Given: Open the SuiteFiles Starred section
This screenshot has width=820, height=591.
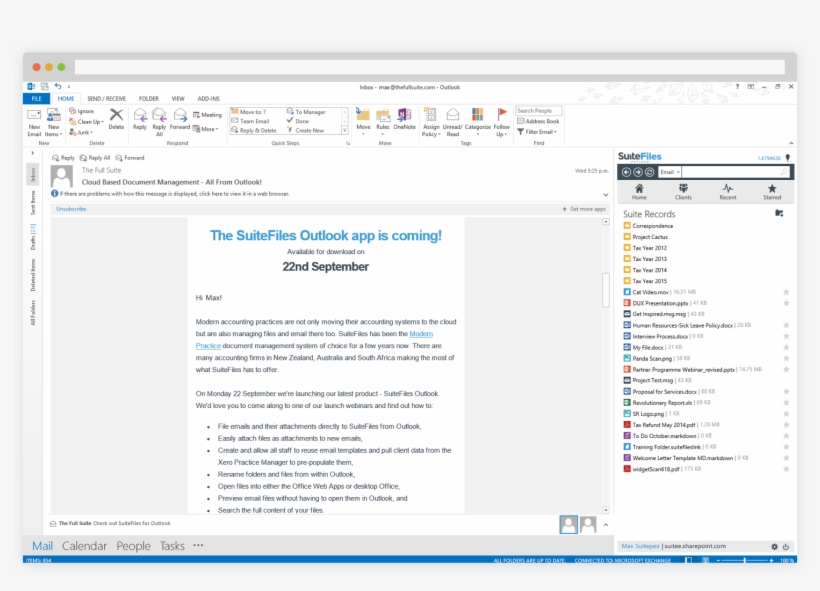Looking at the screenshot, I should pos(772,191).
